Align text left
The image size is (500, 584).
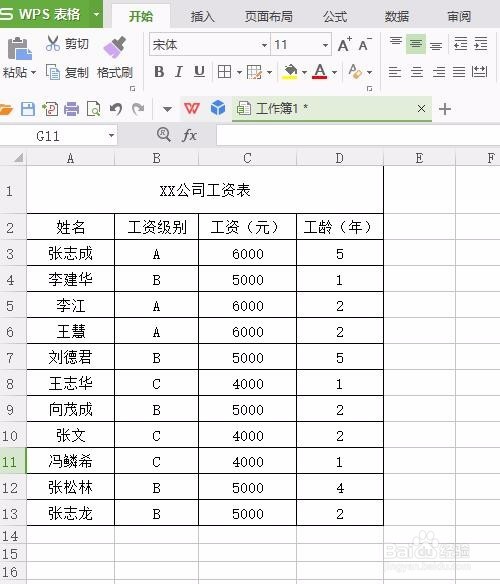pos(395,72)
